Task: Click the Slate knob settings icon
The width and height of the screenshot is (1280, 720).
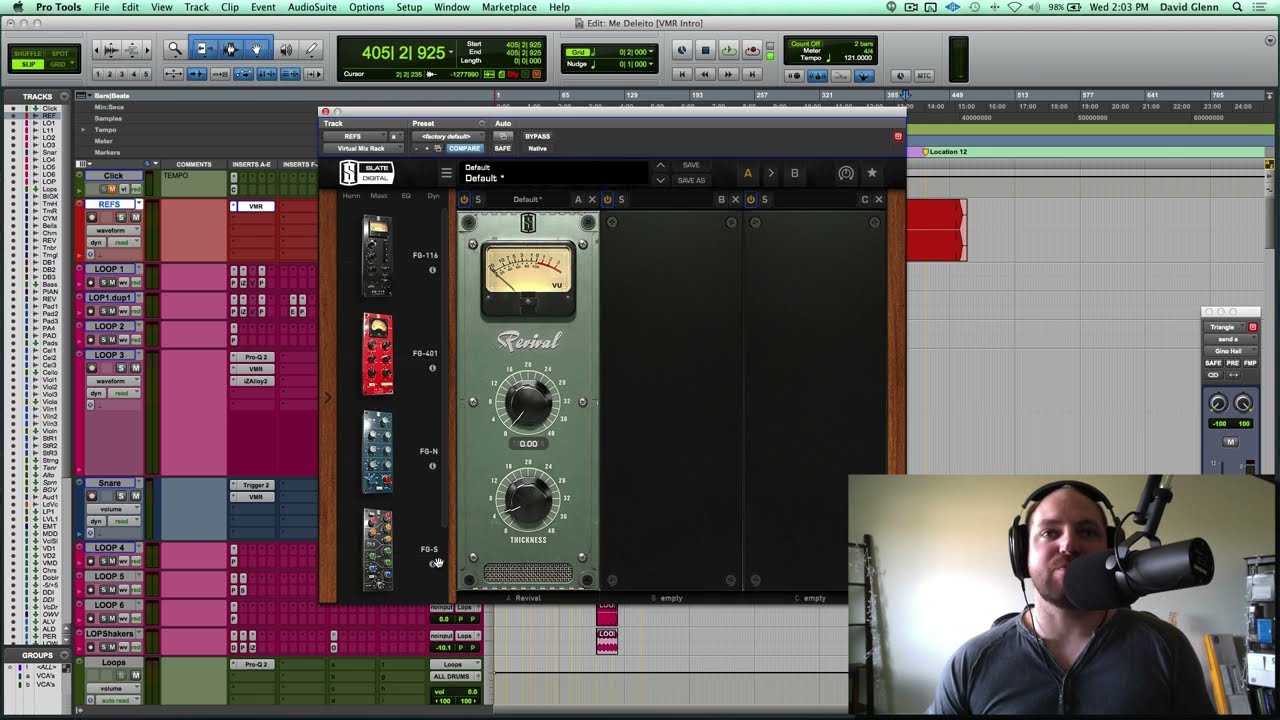Action: (846, 173)
